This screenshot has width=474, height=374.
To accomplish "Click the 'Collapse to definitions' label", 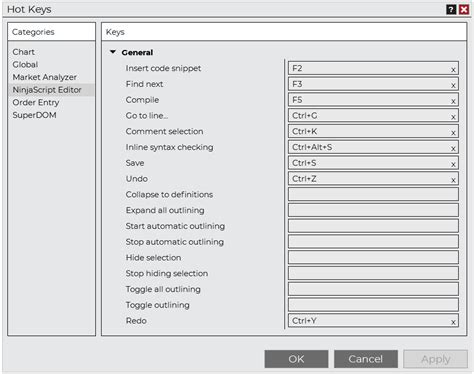I will pos(169,195).
